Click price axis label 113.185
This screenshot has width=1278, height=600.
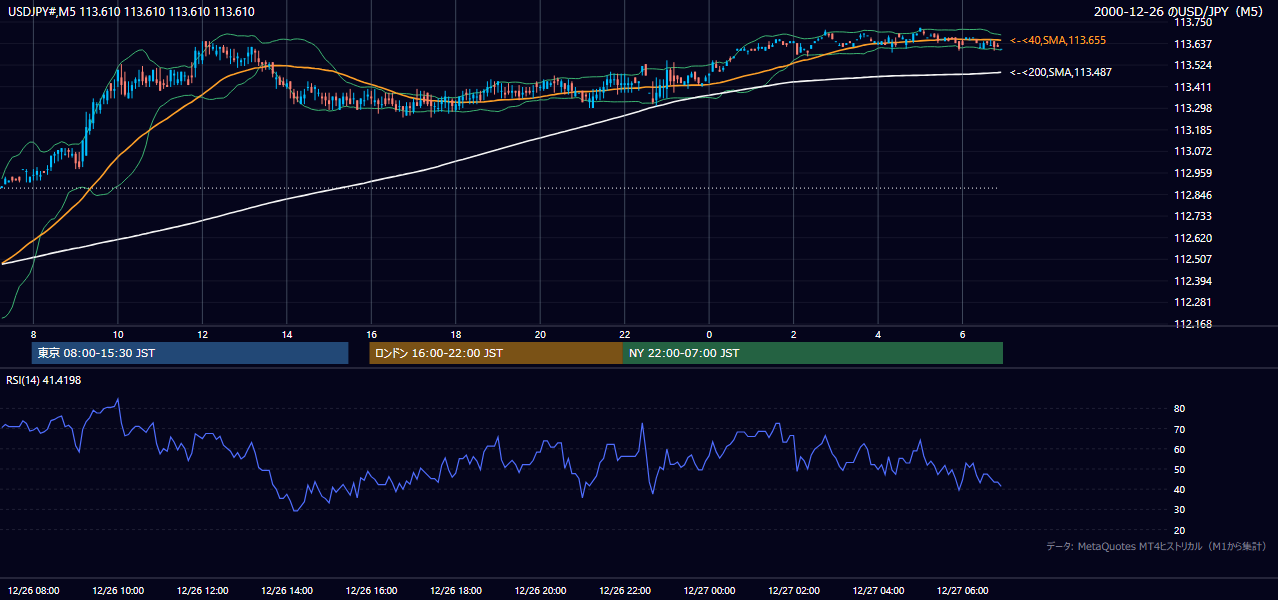(1194, 130)
